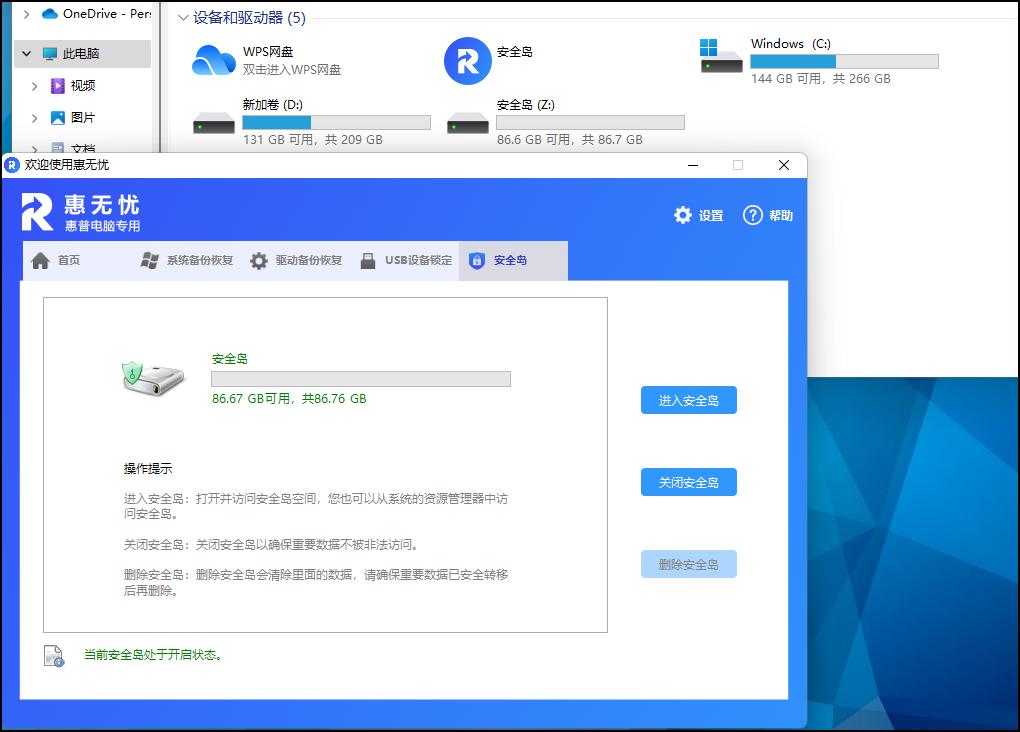Click the 安全岛 R icon in 设备和驱动器
The height and width of the screenshot is (732, 1020).
466,61
